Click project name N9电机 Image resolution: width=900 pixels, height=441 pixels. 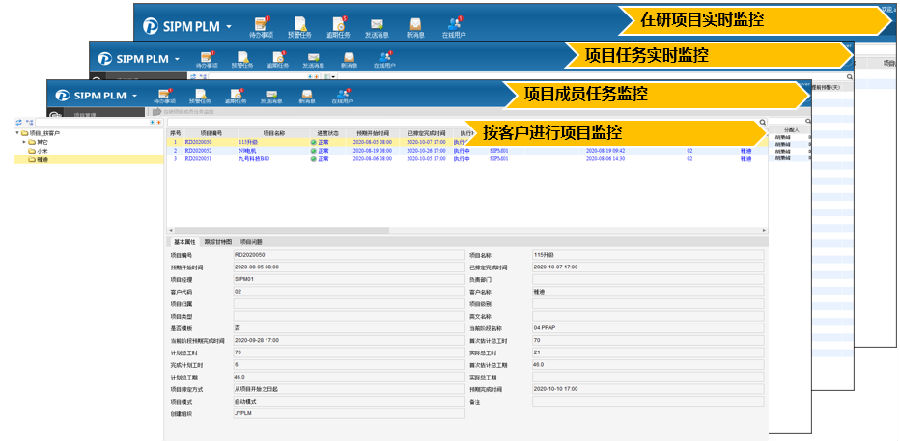click(247, 150)
